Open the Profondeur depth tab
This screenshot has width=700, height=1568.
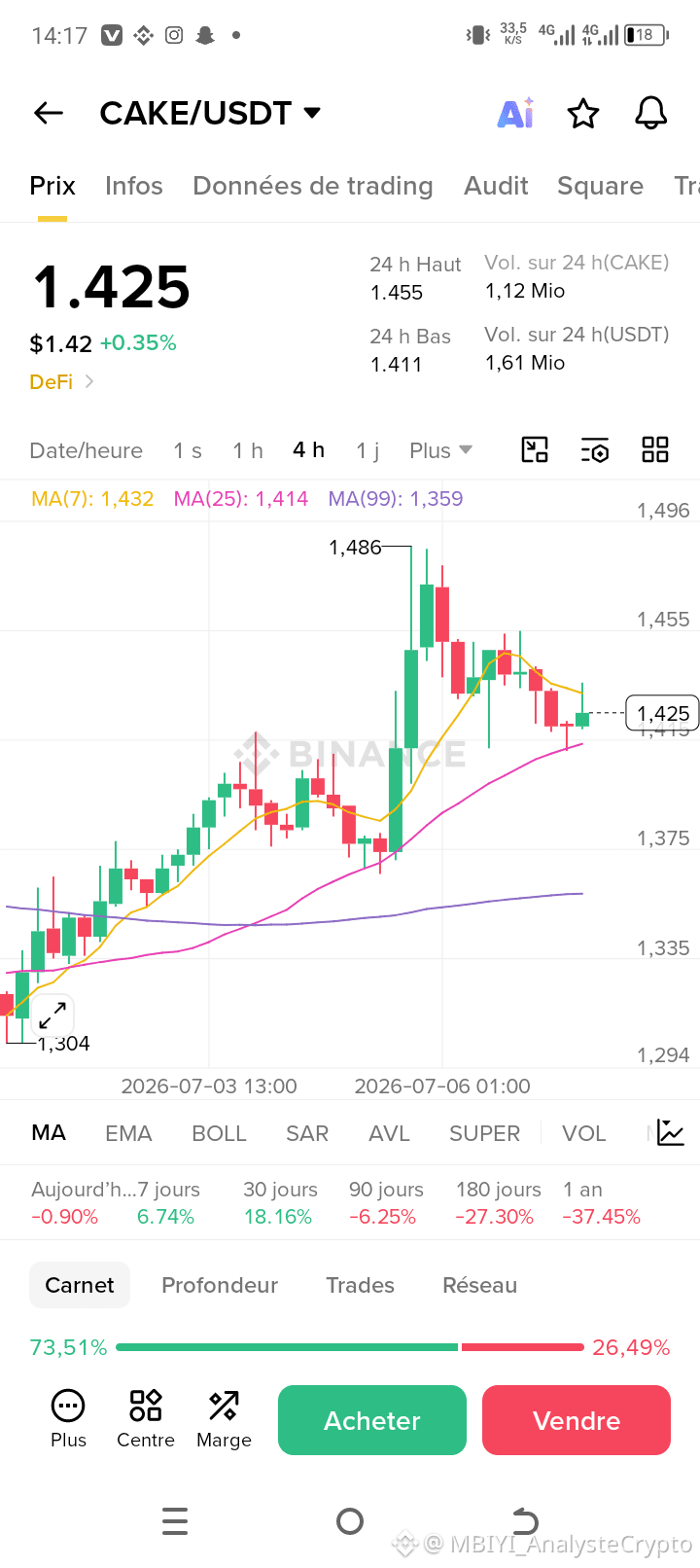pos(220,1285)
